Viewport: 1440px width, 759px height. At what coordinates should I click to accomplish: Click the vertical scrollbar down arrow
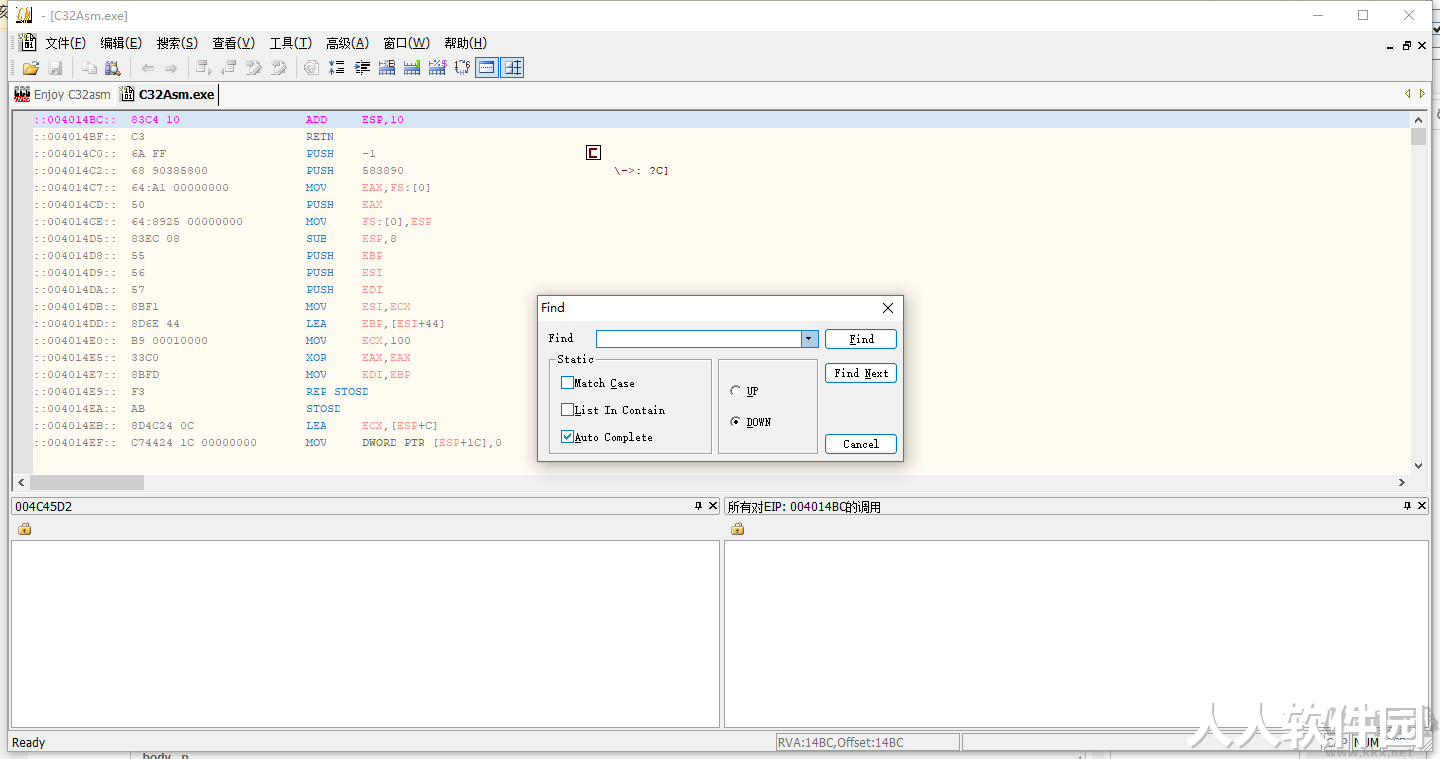coord(1418,465)
